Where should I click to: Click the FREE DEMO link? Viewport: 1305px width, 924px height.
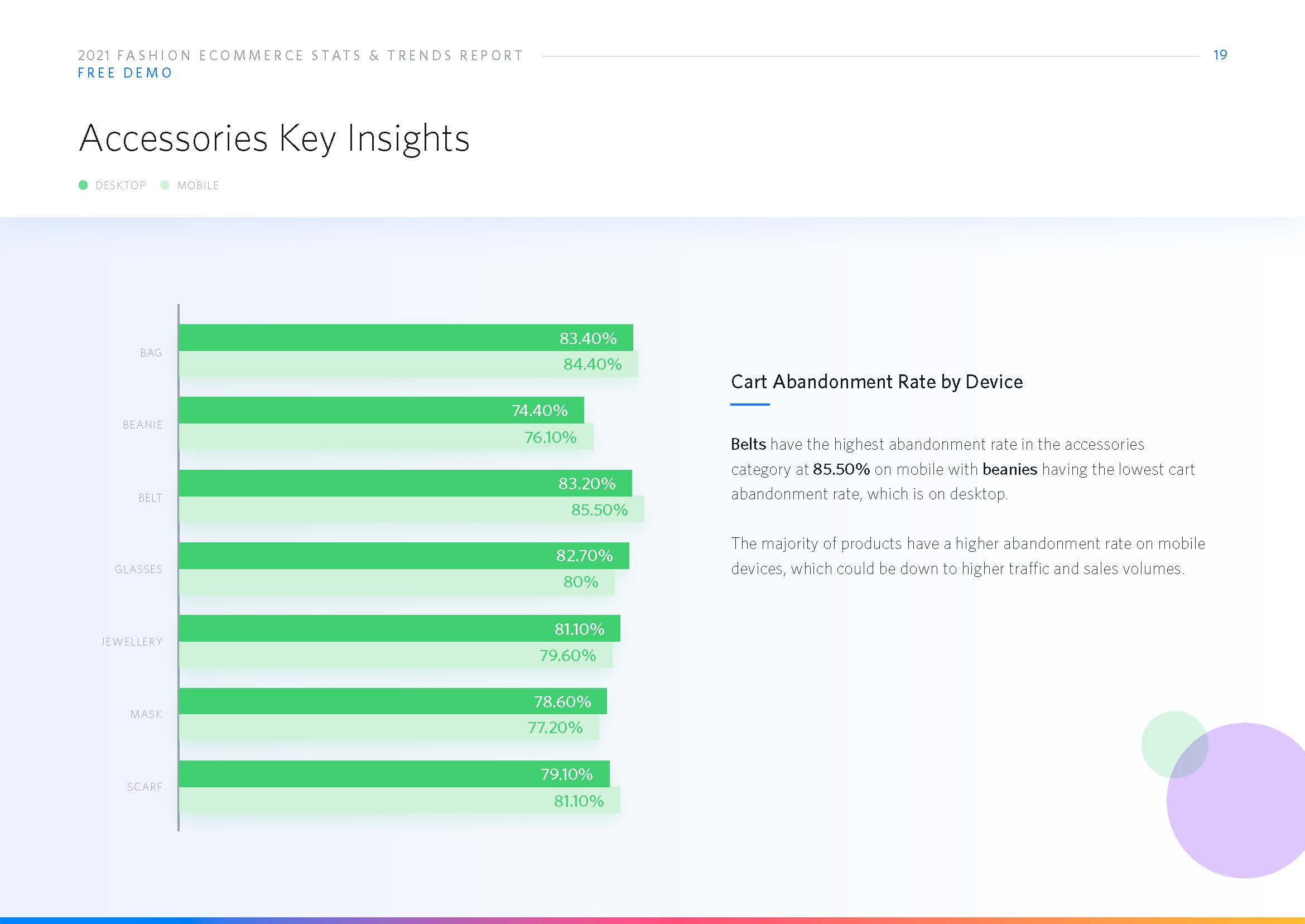coord(124,73)
